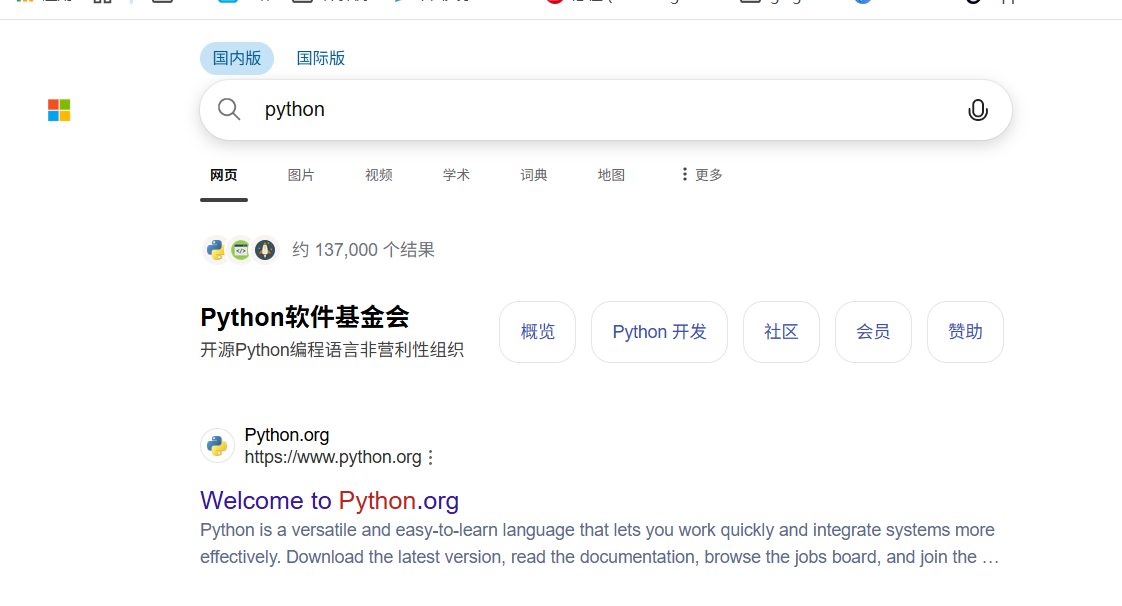Click the rocket source icon beside results count
Viewport: 1122px width, 606px height.
[265, 250]
